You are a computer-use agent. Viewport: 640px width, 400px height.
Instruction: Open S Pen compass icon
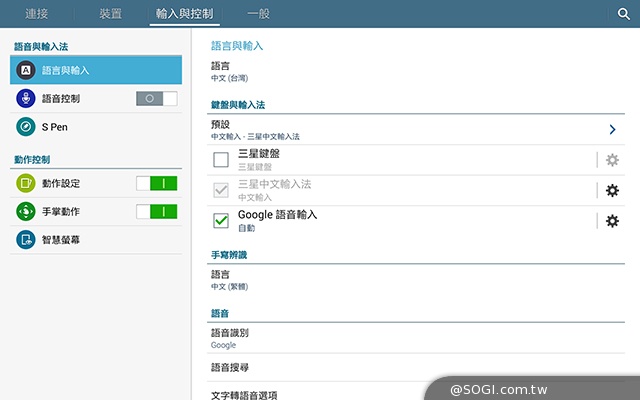(x=26, y=127)
